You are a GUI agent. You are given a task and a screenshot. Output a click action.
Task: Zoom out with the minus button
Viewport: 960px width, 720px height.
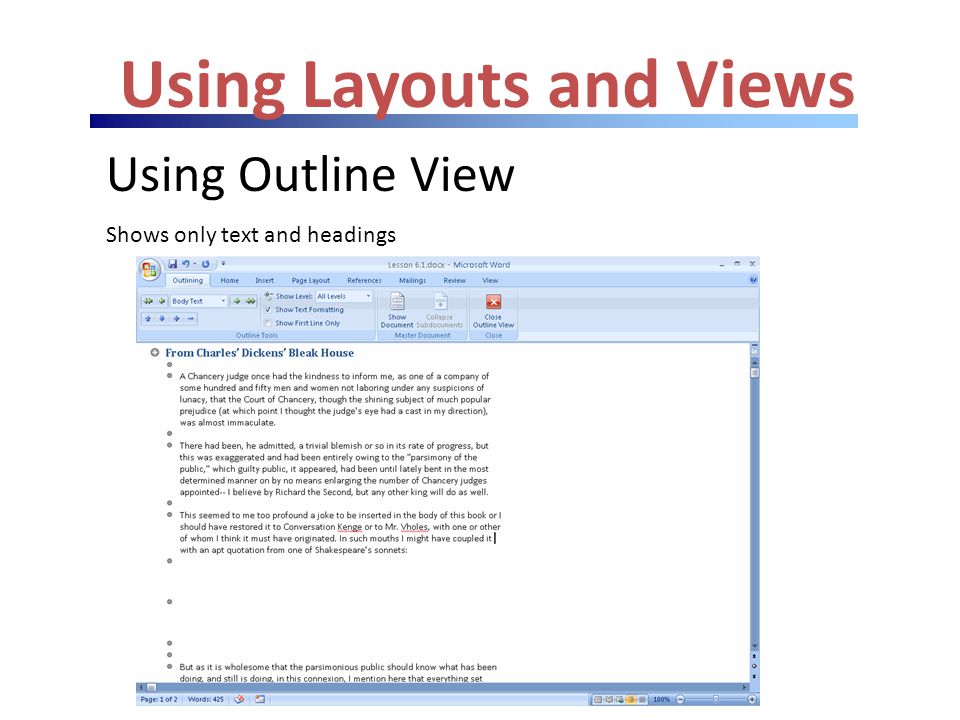pos(680,699)
